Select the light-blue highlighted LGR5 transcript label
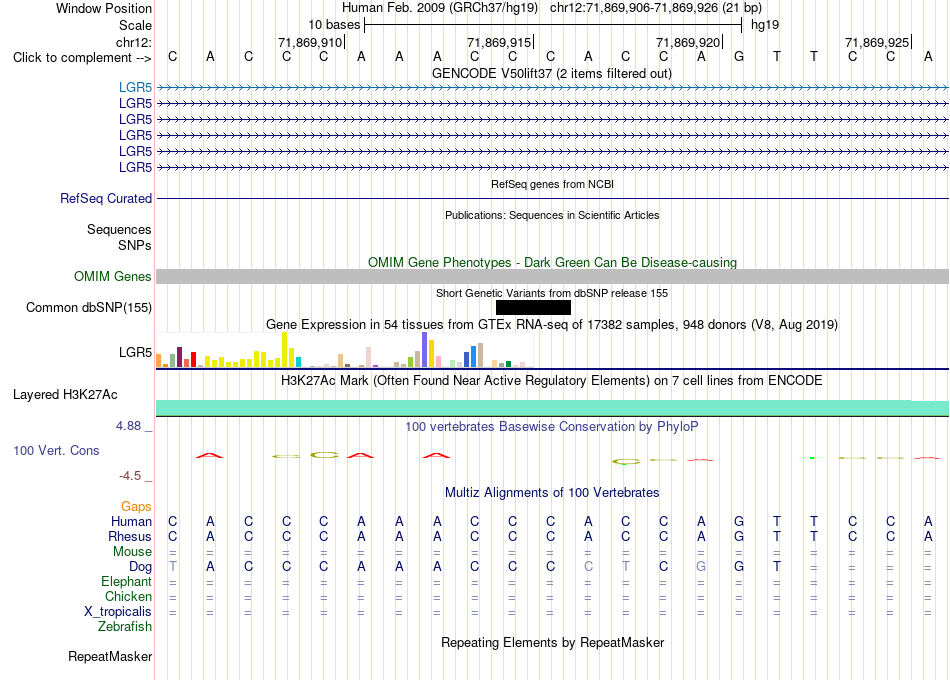Image resolution: width=950 pixels, height=680 pixels. pyautogui.click(x=135, y=88)
